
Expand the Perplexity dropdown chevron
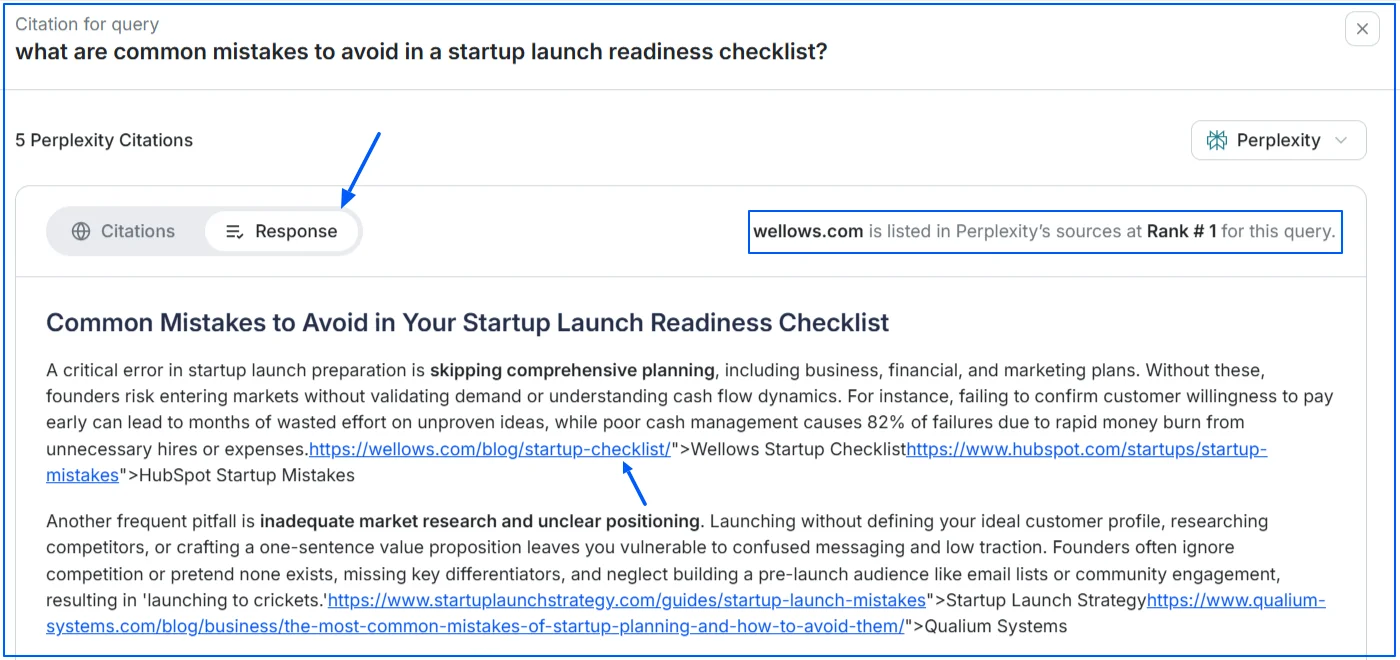pos(1342,141)
